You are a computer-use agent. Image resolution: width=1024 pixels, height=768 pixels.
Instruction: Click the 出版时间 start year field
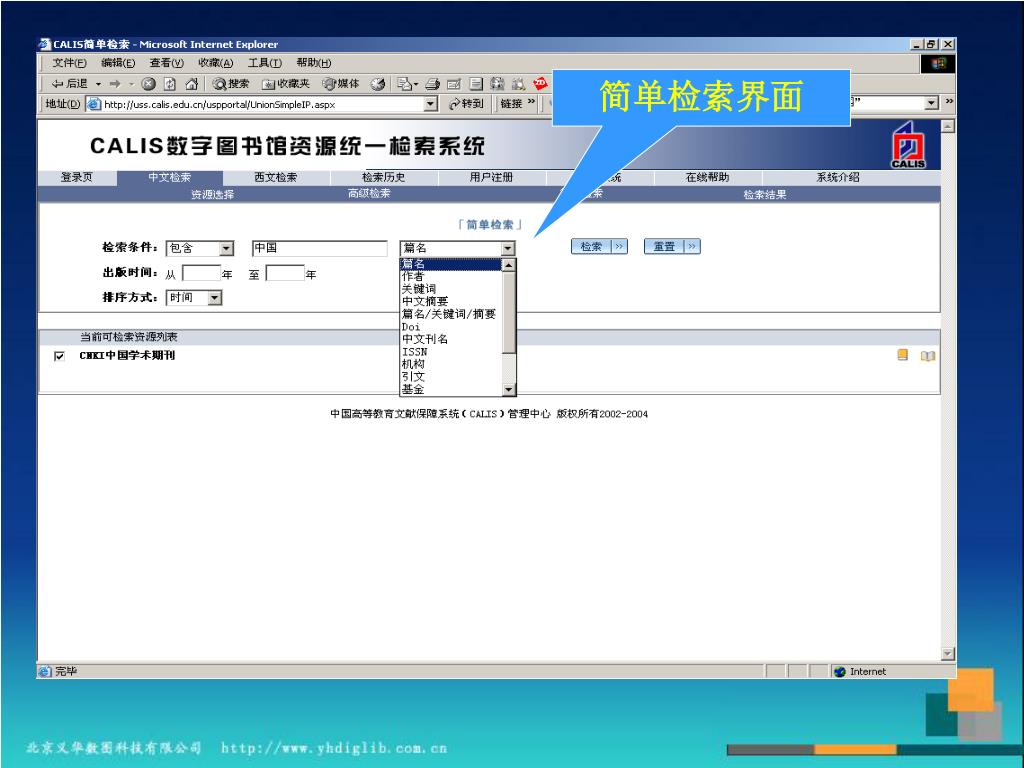pos(201,273)
